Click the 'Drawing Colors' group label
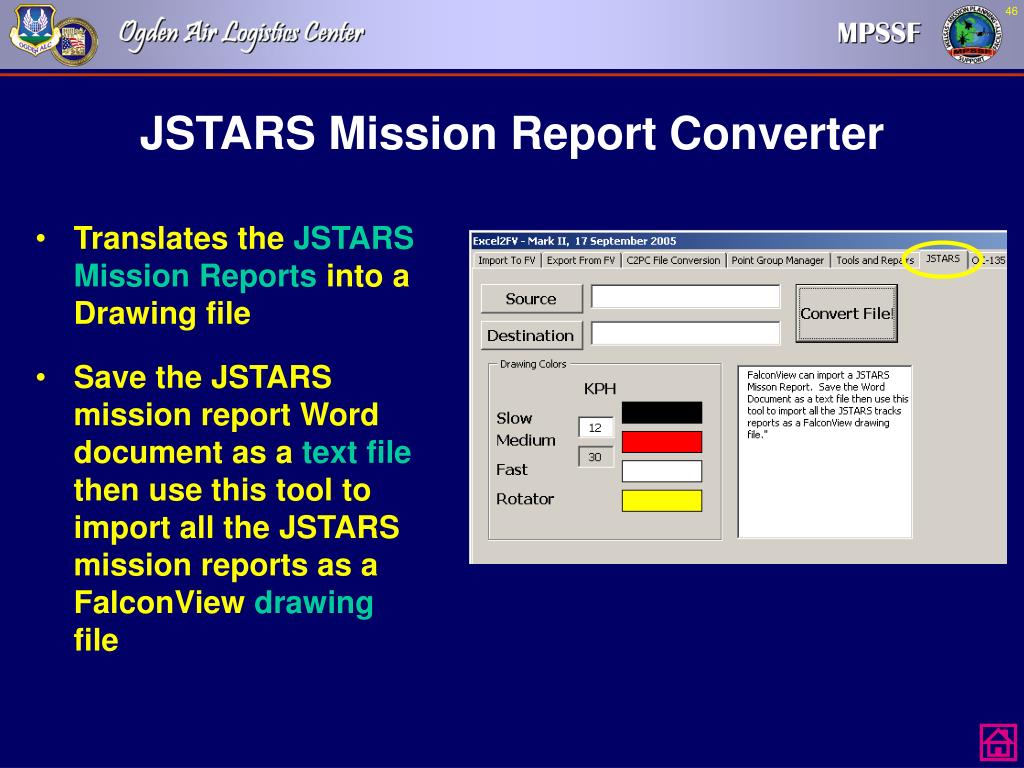 coord(533,364)
